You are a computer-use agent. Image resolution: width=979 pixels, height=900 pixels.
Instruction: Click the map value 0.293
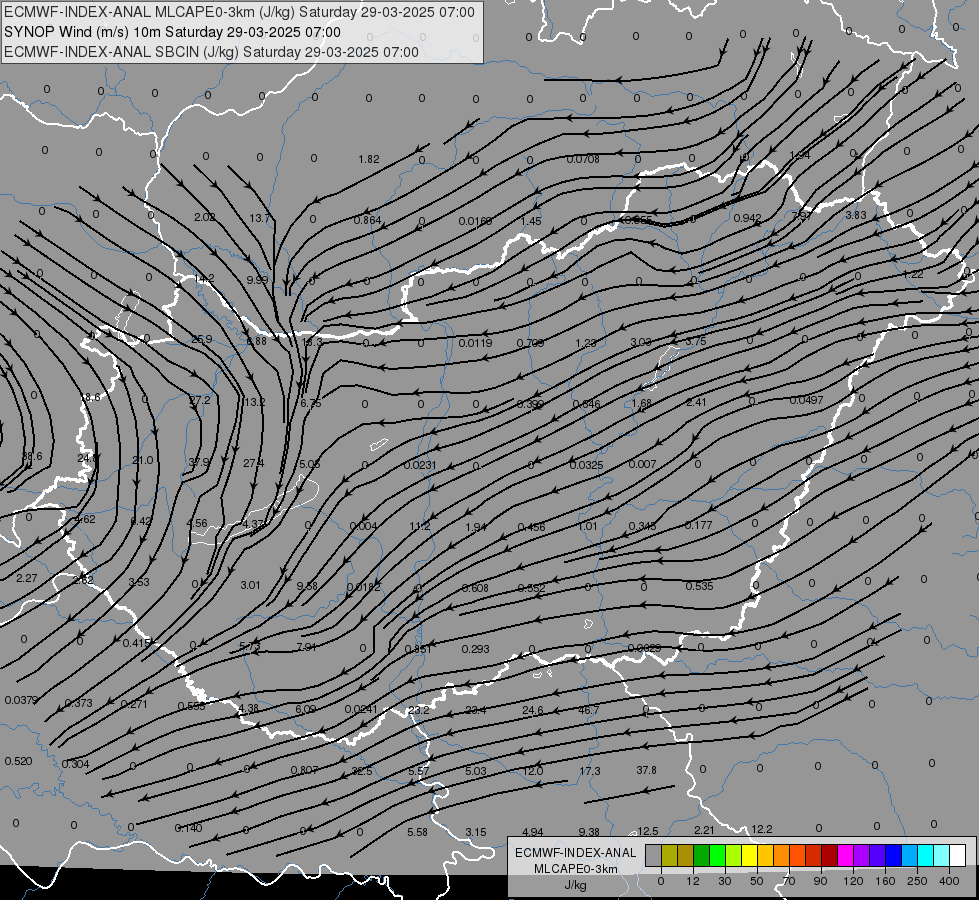pyautogui.click(x=476, y=650)
